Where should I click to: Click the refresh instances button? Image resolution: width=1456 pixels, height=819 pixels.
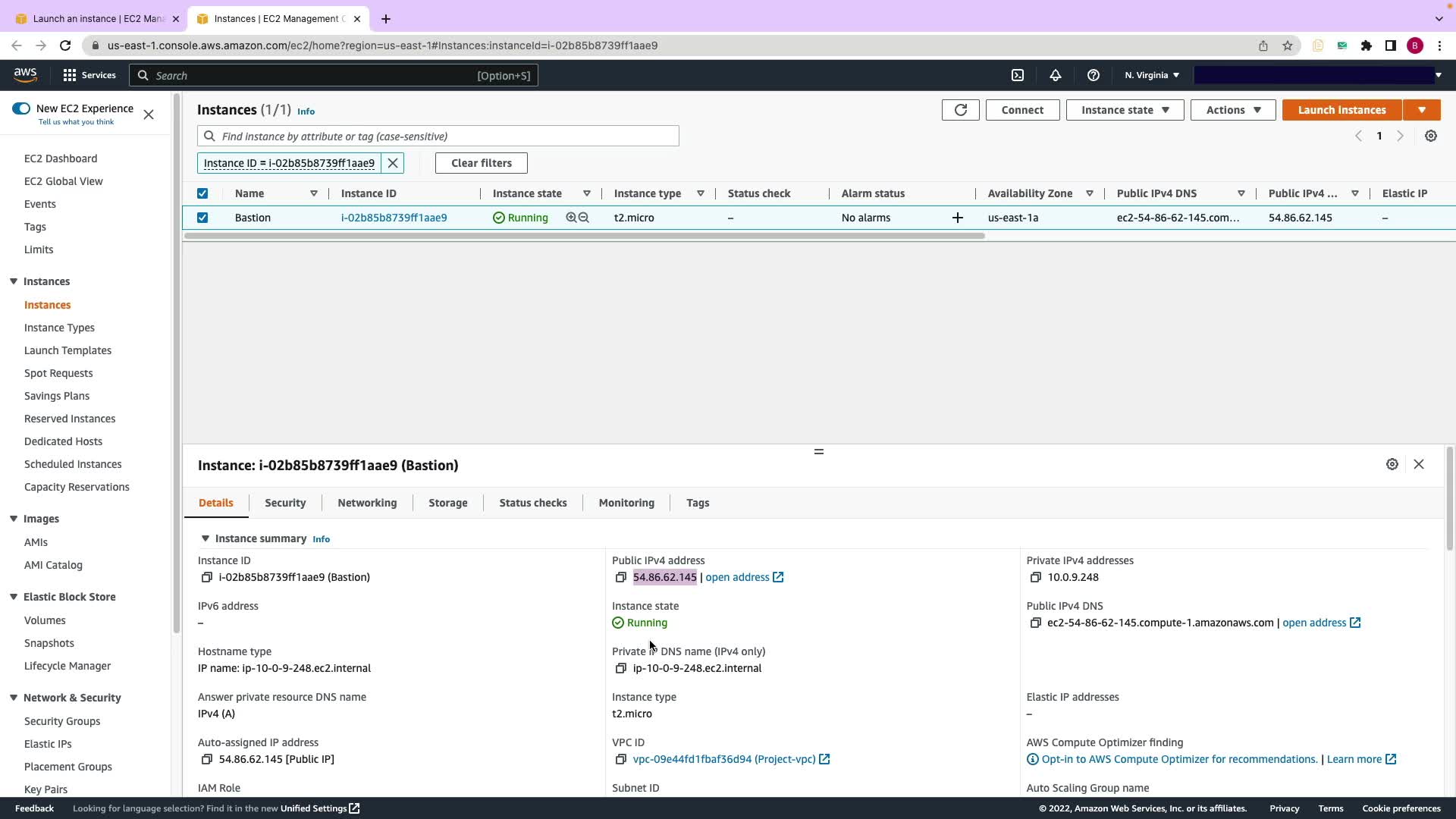pos(960,110)
